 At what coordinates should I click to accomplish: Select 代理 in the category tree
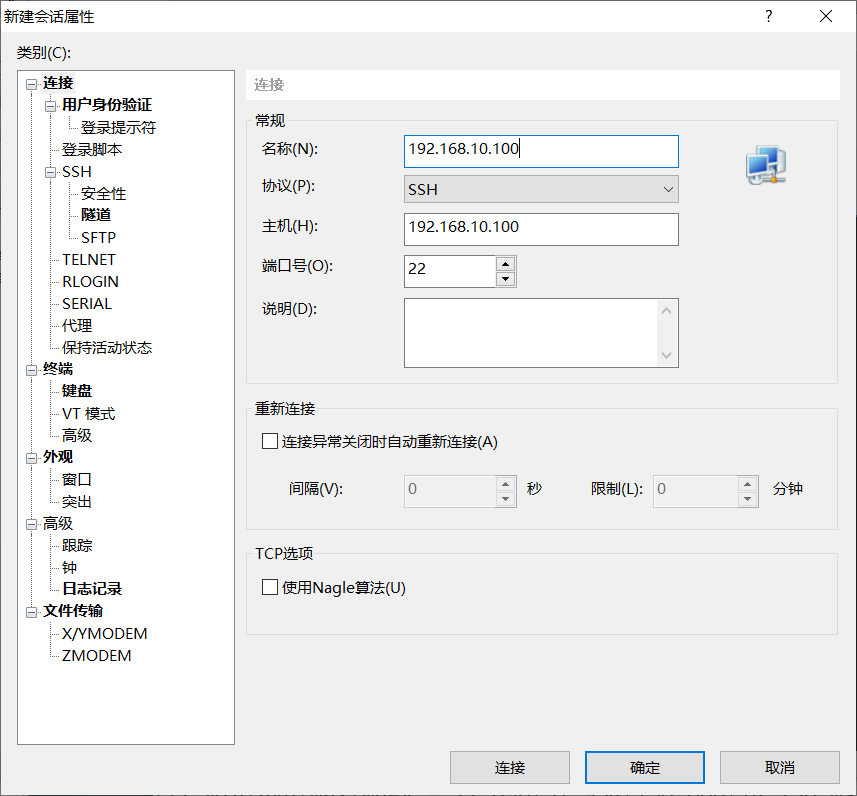pyautogui.click(x=75, y=325)
